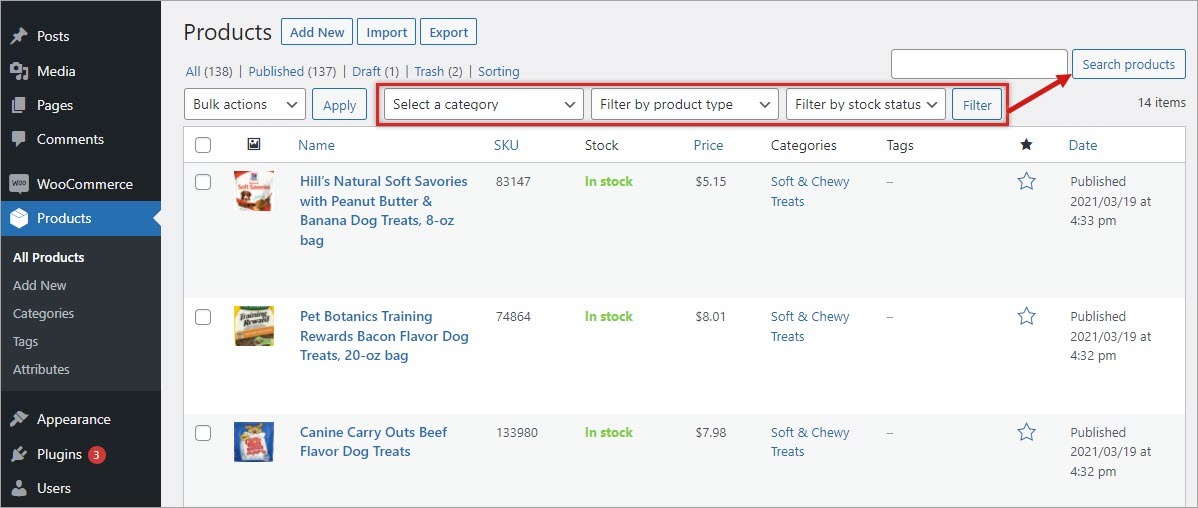Click the product search input field
Image resolution: width=1198 pixels, height=508 pixels.
(x=979, y=64)
